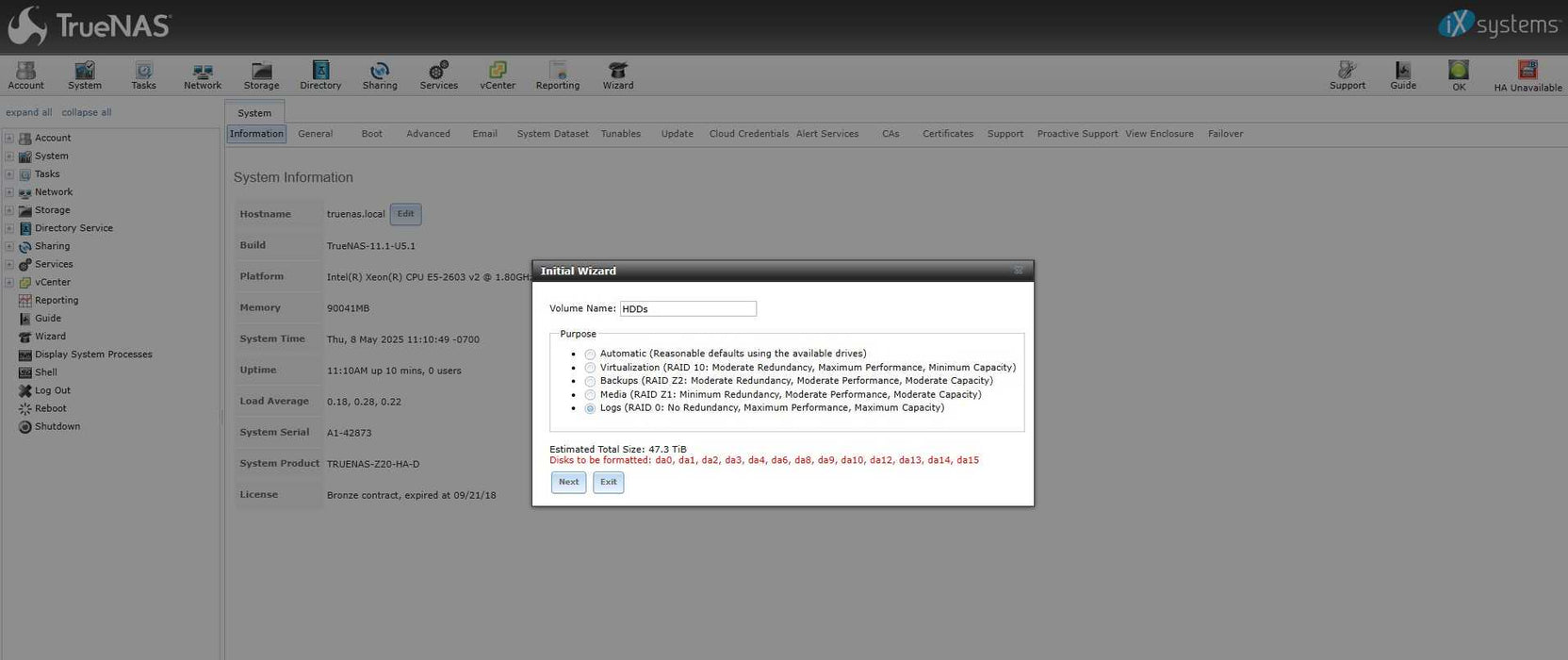Viewport: 1568px width, 660px height.
Task: Click the expand all link
Action: (x=29, y=112)
